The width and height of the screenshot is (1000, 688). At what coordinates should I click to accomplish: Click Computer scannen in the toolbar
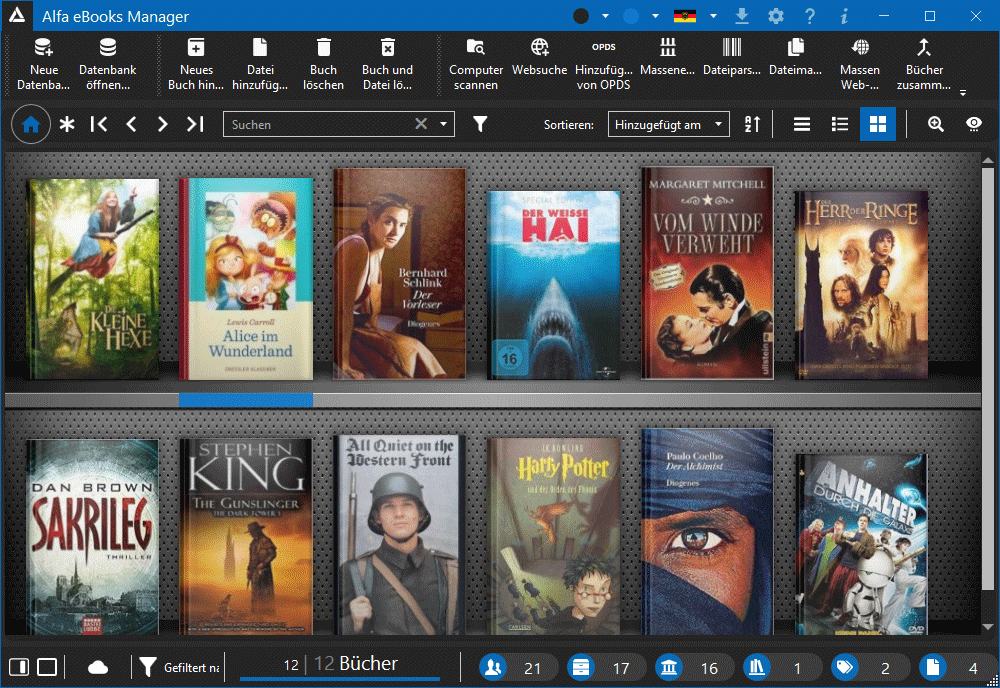point(476,62)
